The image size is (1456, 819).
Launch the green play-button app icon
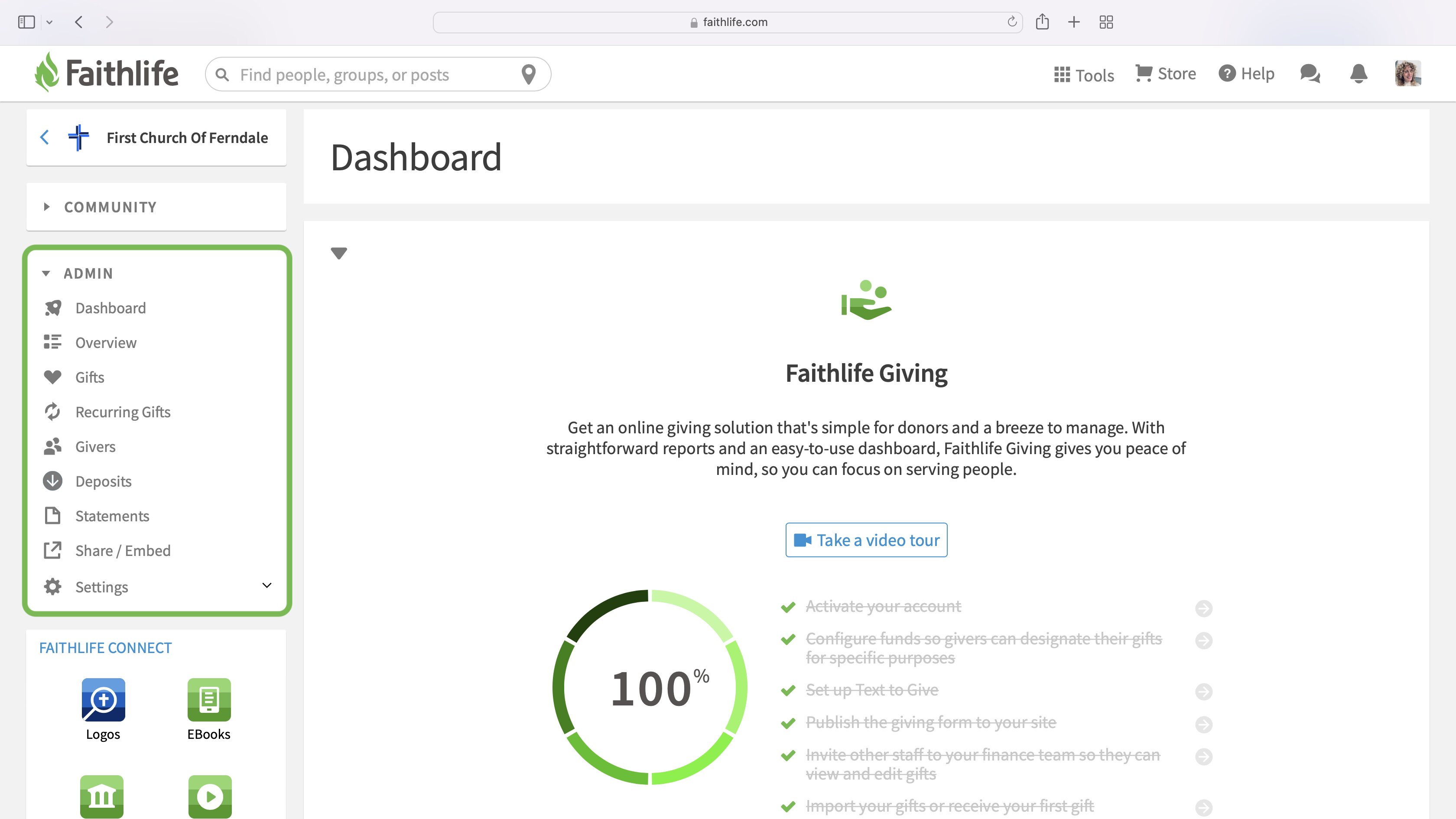(x=210, y=797)
